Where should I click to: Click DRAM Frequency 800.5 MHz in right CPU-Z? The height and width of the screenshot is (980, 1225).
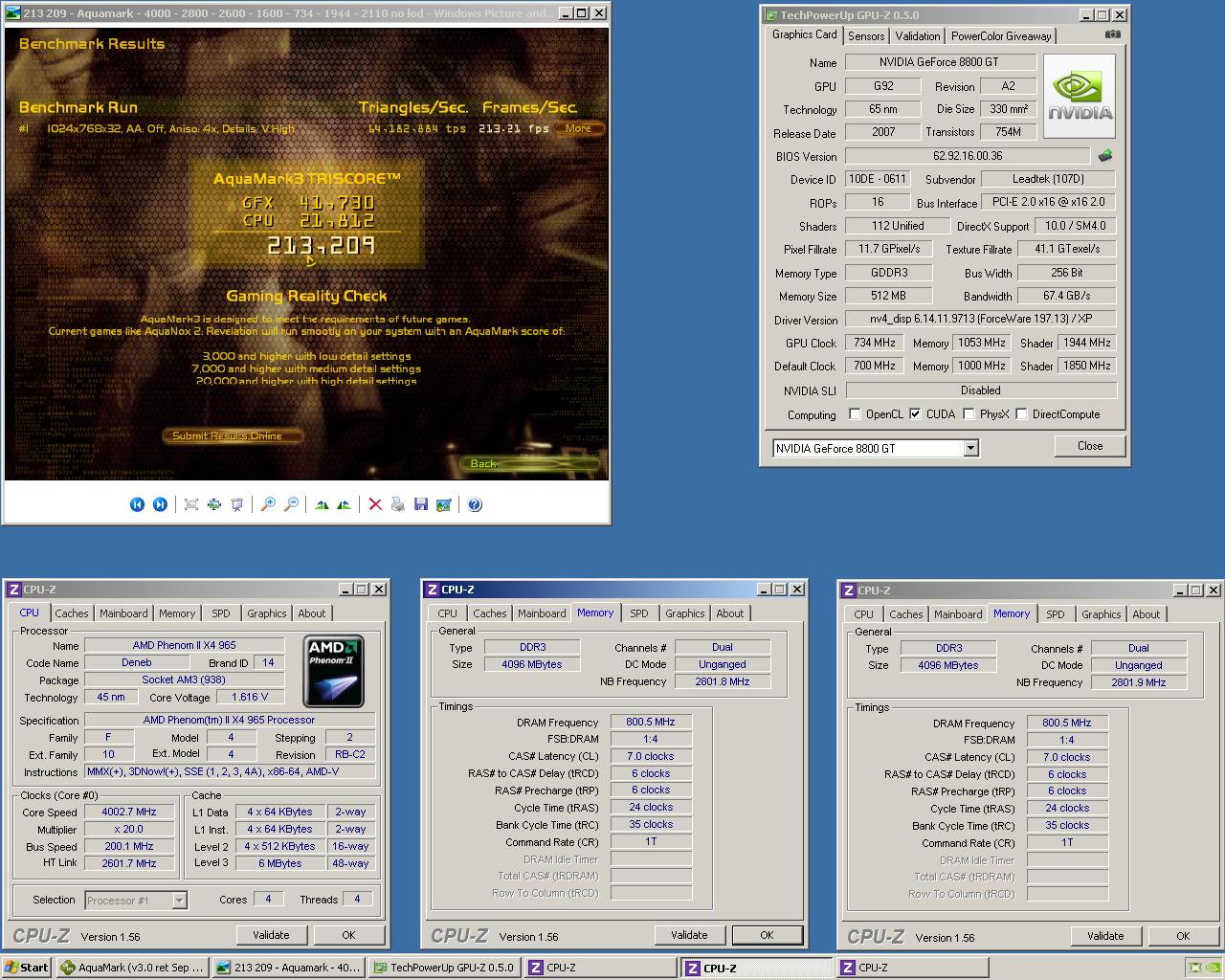[1067, 723]
